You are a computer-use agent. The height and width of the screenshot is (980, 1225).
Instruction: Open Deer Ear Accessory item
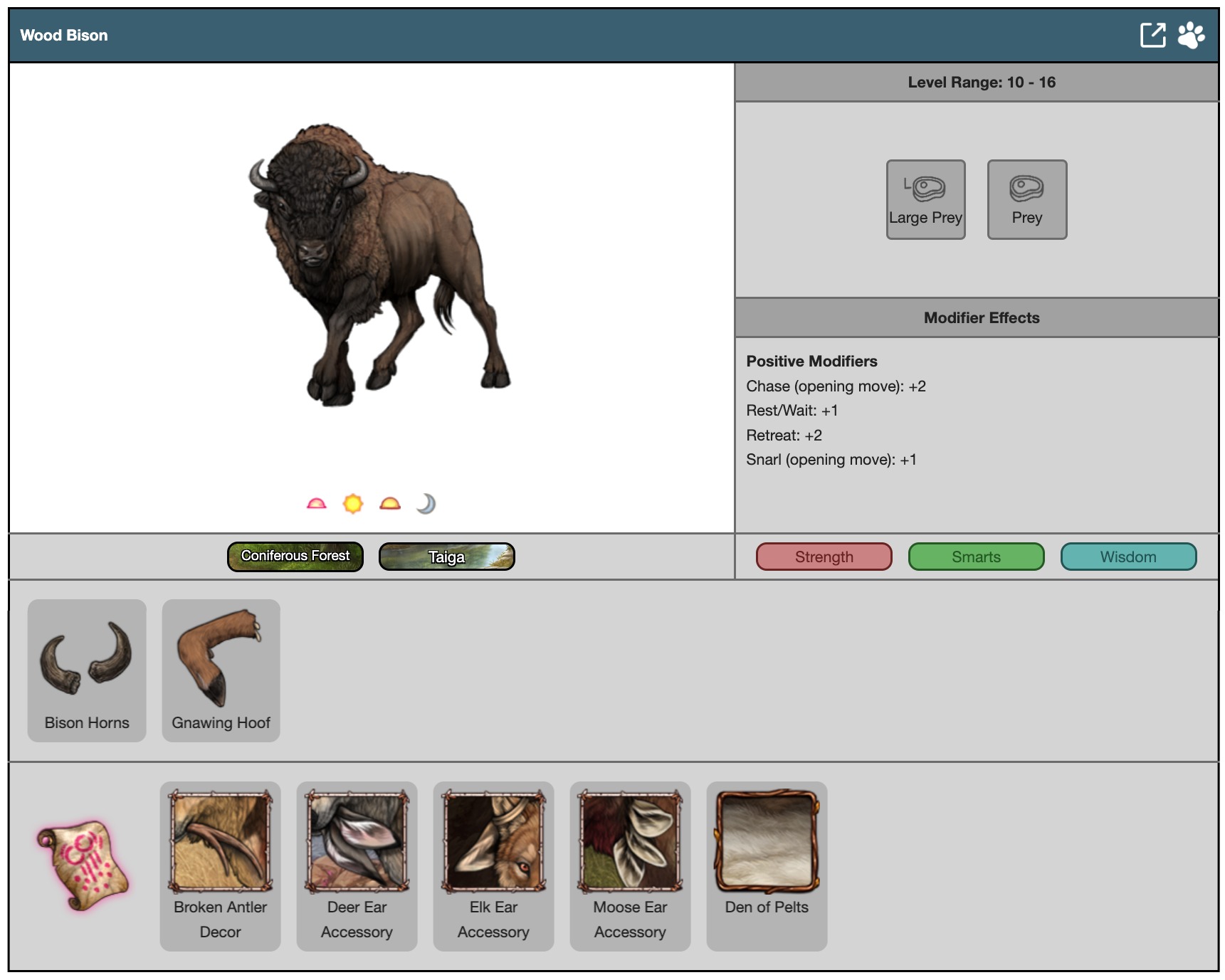click(357, 865)
